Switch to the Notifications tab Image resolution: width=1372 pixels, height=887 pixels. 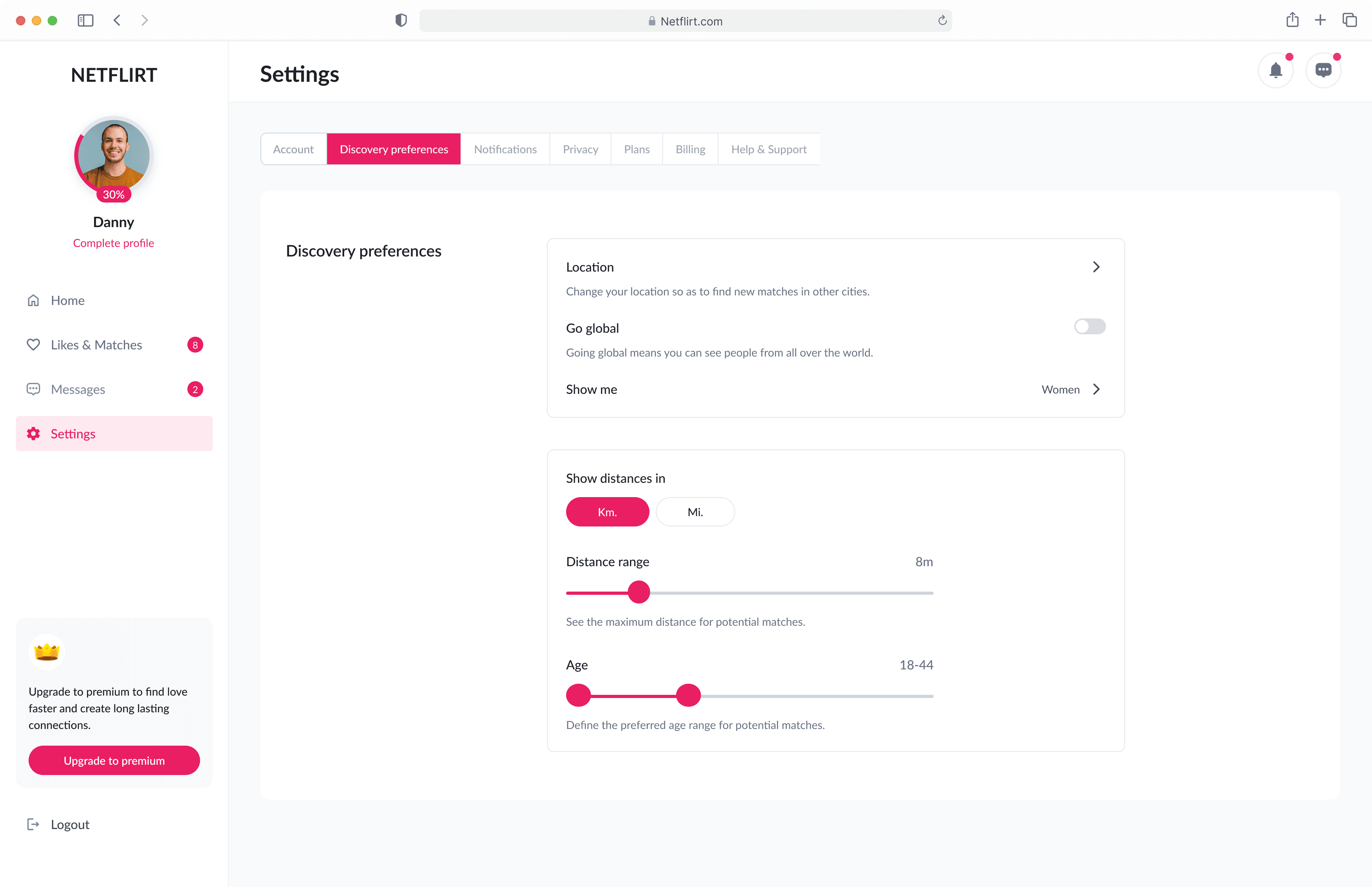pos(504,149)
